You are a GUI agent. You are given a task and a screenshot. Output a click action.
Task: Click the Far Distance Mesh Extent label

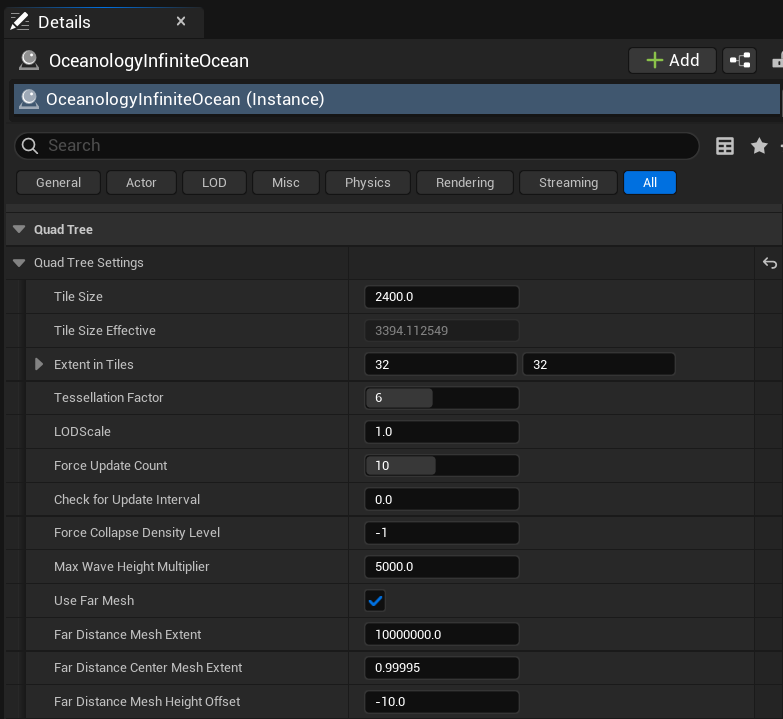pos(127,635)
